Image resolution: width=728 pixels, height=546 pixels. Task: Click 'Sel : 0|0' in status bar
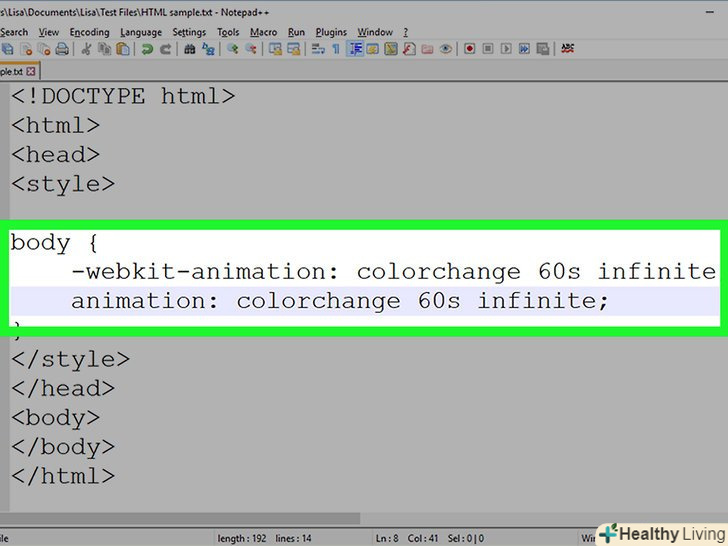pyautogui.click(x=466, y=539)
